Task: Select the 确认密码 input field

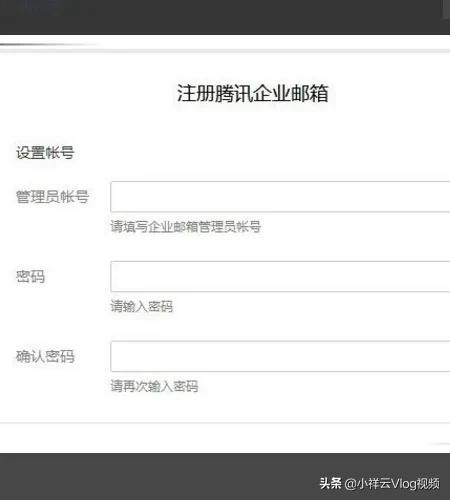Action: tap(280, 356)
